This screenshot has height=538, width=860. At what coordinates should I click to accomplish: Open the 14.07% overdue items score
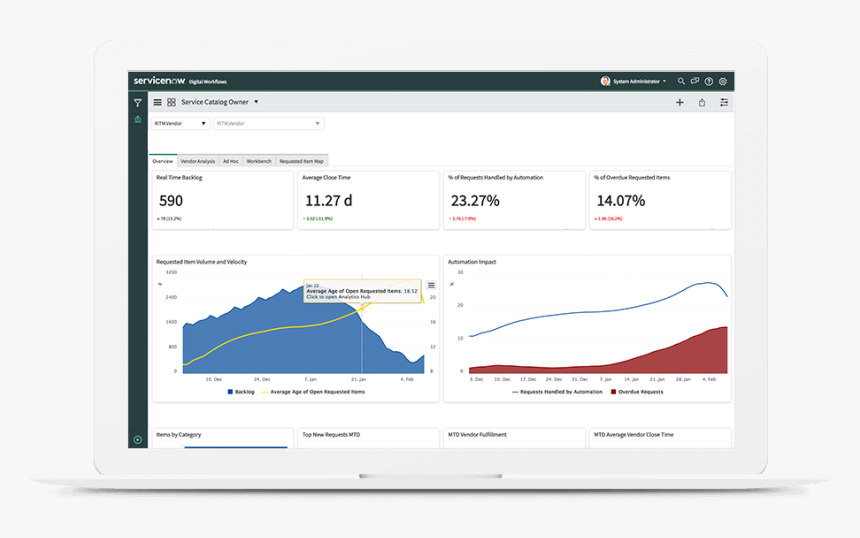(x=621, y=201)
